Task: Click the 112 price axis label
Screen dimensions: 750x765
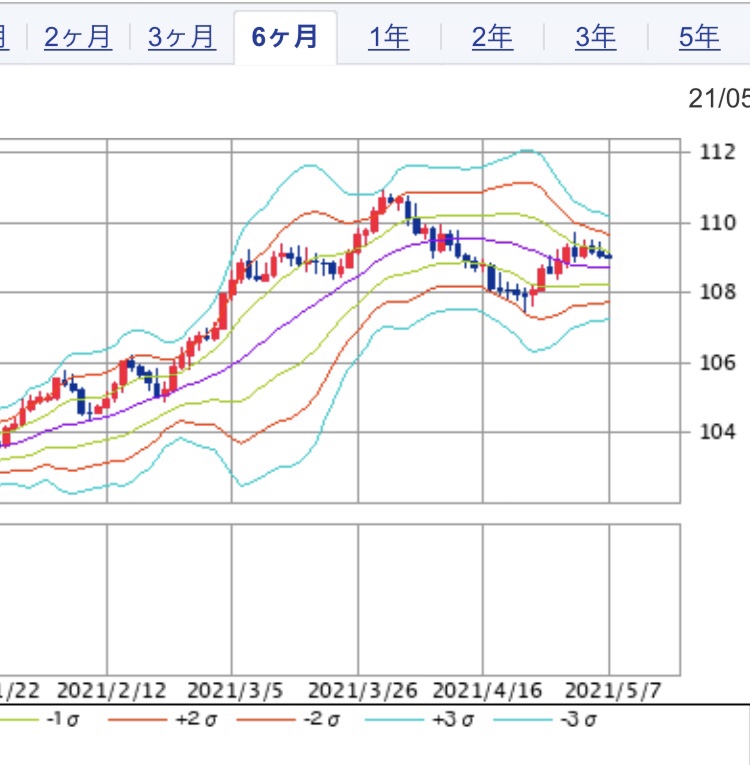Action: pyautogui.click(x=717, y=153)
